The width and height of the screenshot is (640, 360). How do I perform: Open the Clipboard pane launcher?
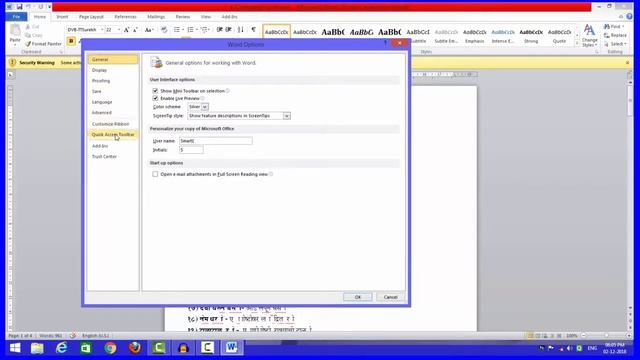pyautogui.click(x=61, y=52)
